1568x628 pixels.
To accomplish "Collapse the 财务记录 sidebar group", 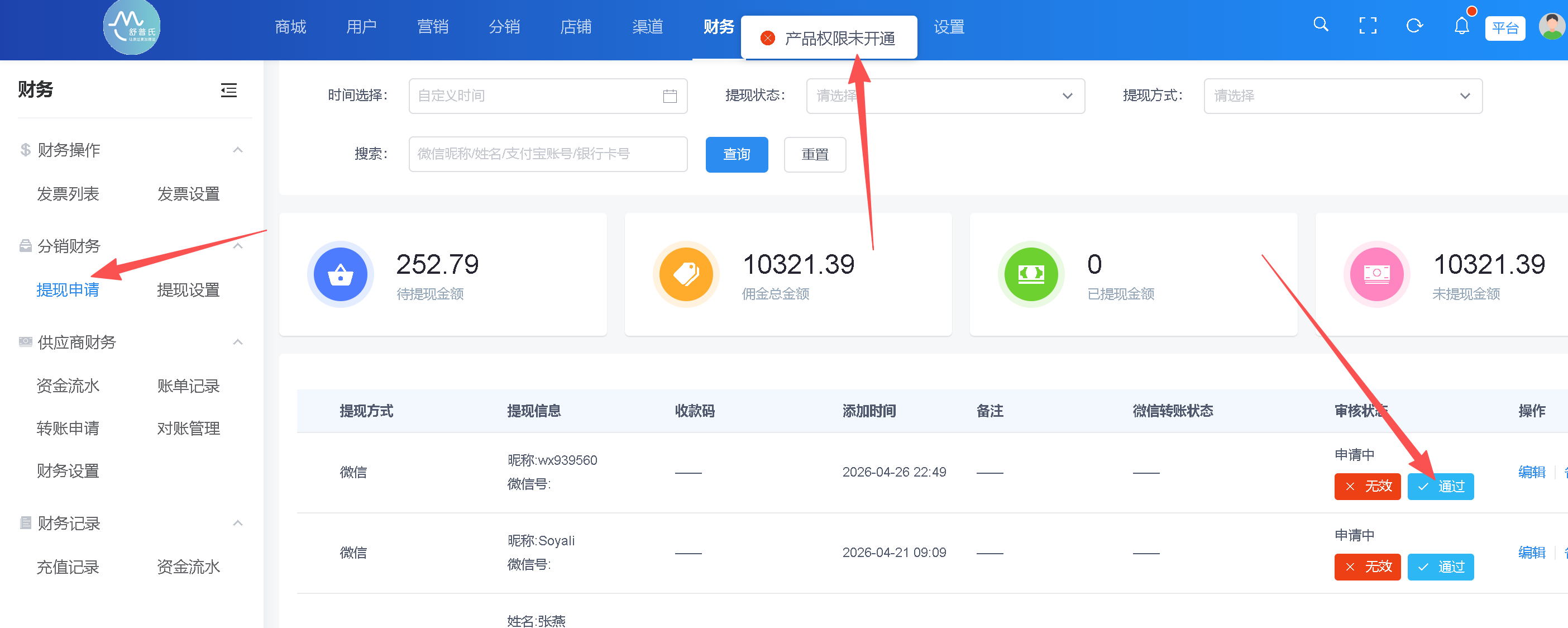I will click(x=238, y=522).
